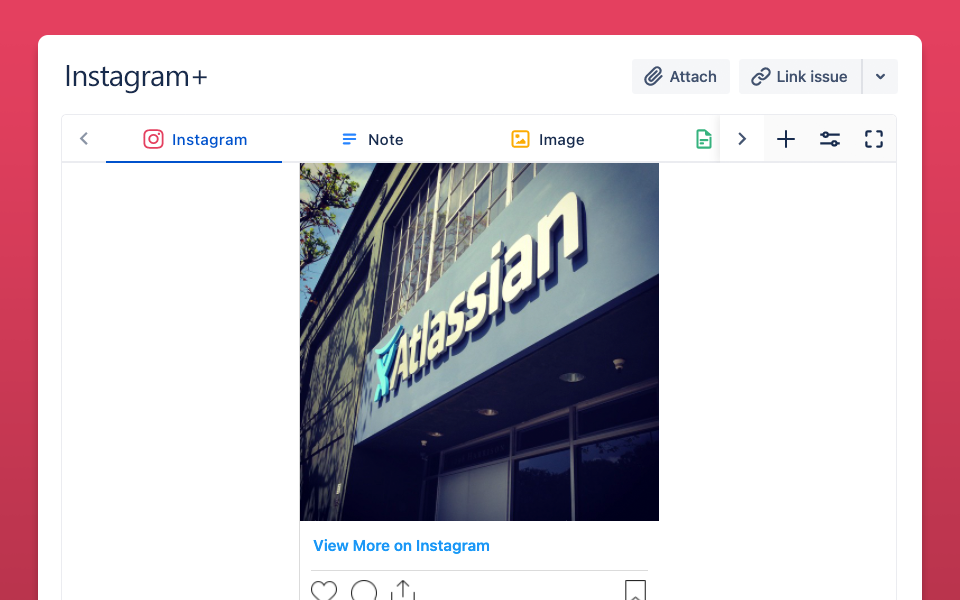This screenshot has width=960, height=600.
Task: Like the post with heart icon
Action: point(324,590)
